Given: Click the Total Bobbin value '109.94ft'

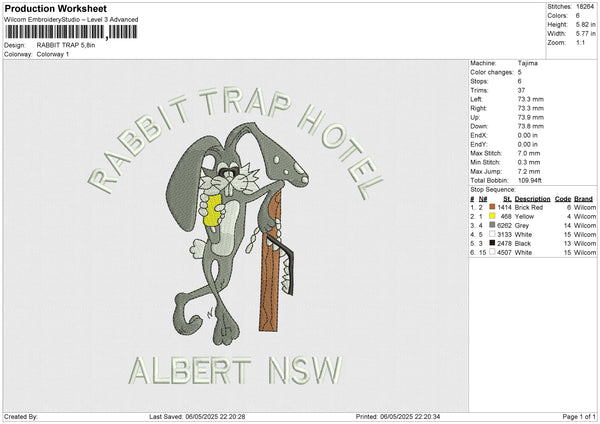Looking at the screenshot, I should coord(530,180).
